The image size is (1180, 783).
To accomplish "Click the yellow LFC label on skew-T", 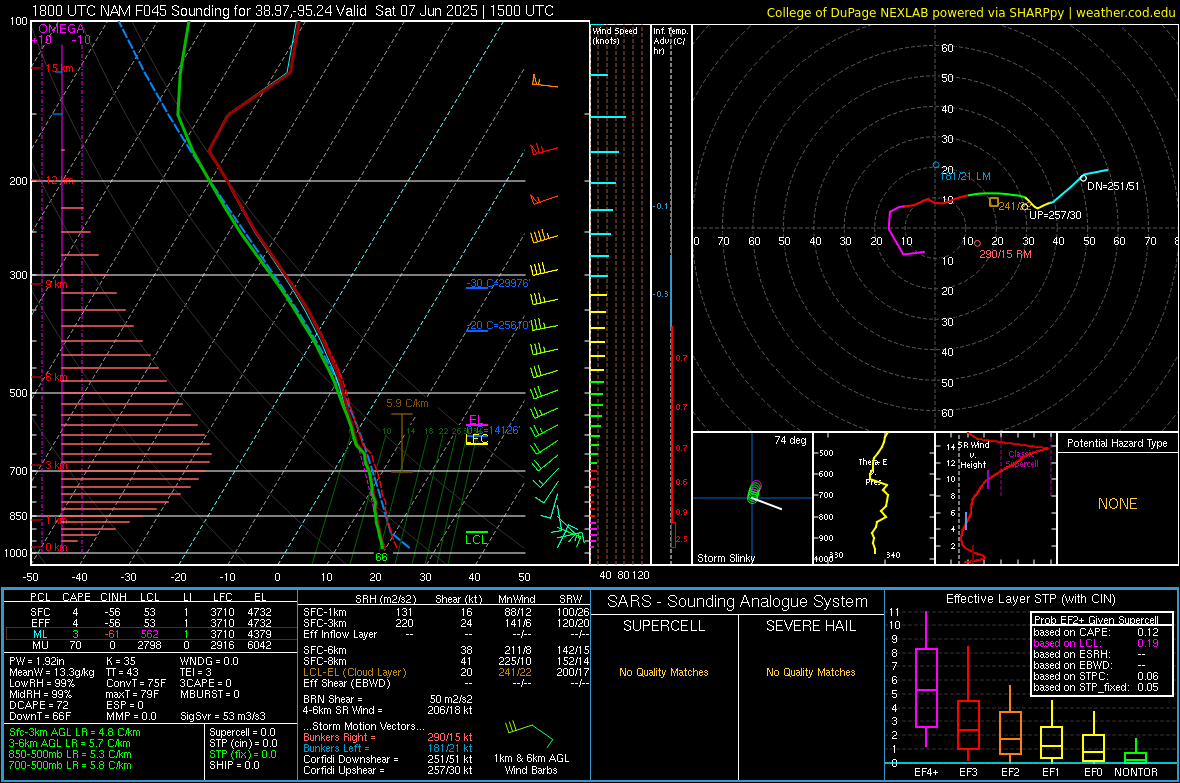I will point(477,438).
